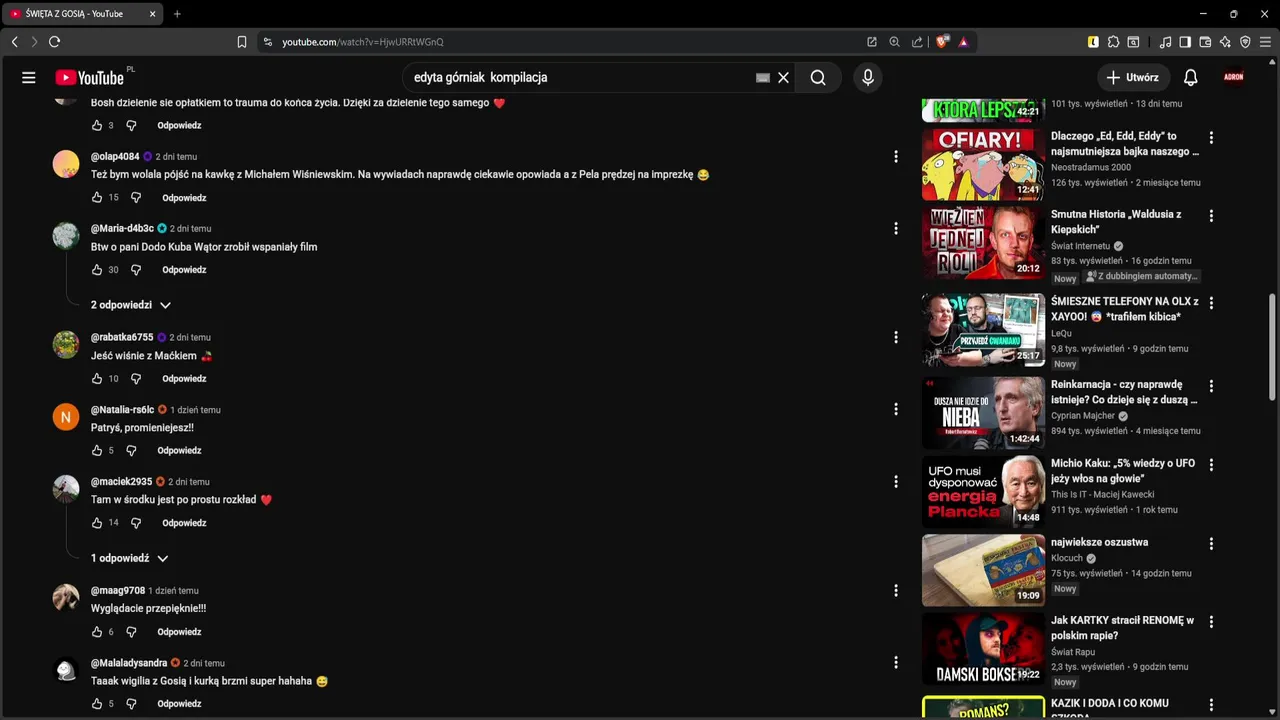Reply to the @Natalia-rs6lc comment
Viewport: 1280px width, 720px height.
click(x=179, y=451)
